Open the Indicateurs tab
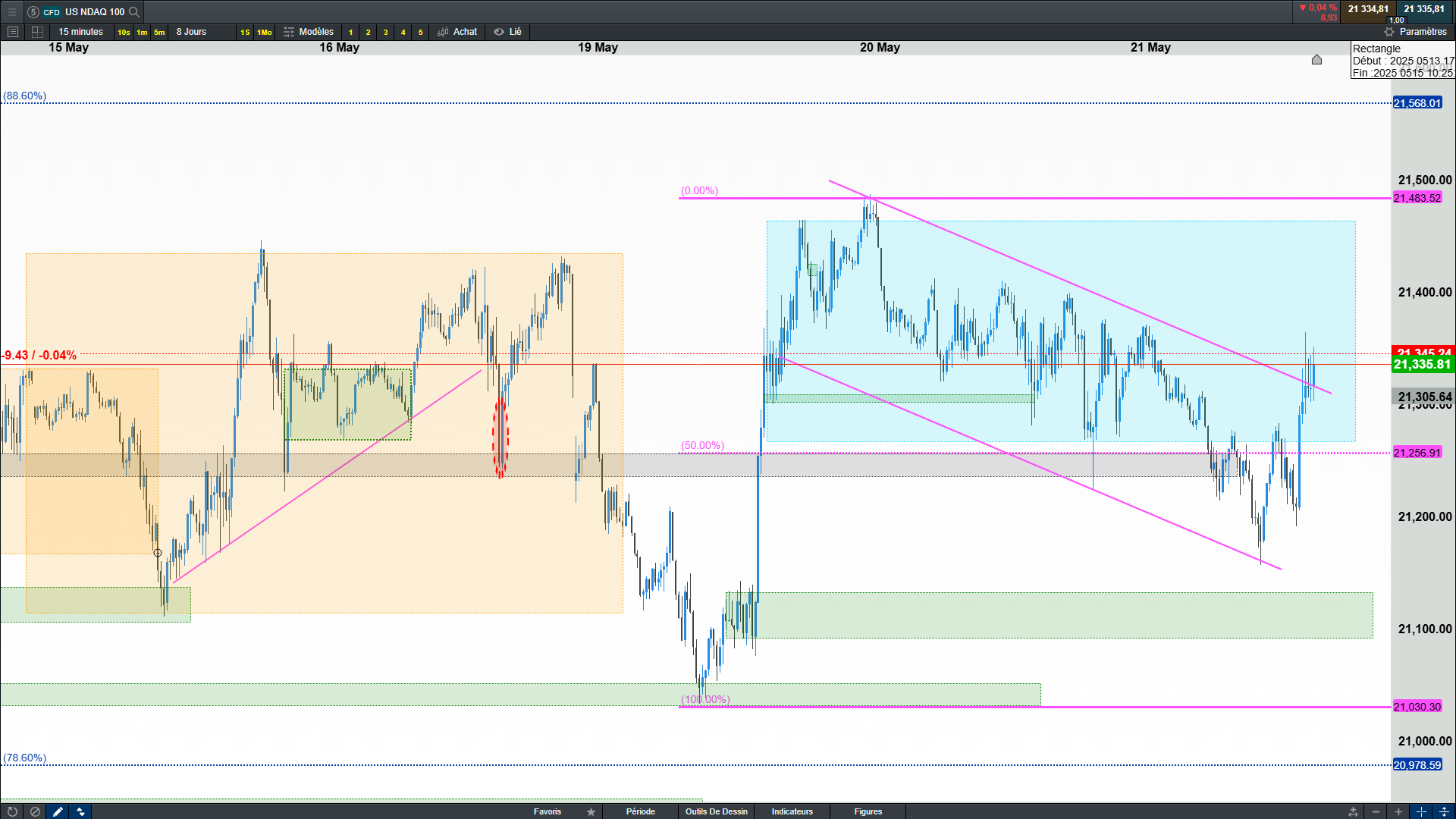The image size is (1456, 819). tap(792, 811)
